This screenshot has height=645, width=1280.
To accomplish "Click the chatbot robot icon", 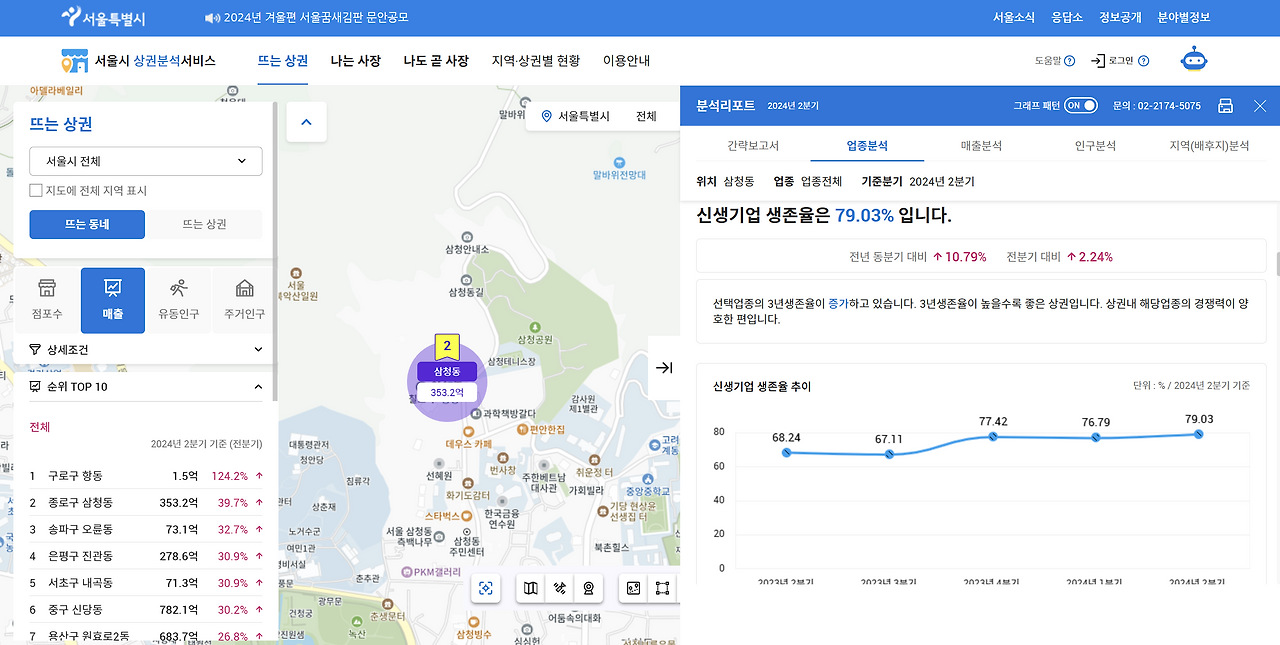I will (1194, 60).
